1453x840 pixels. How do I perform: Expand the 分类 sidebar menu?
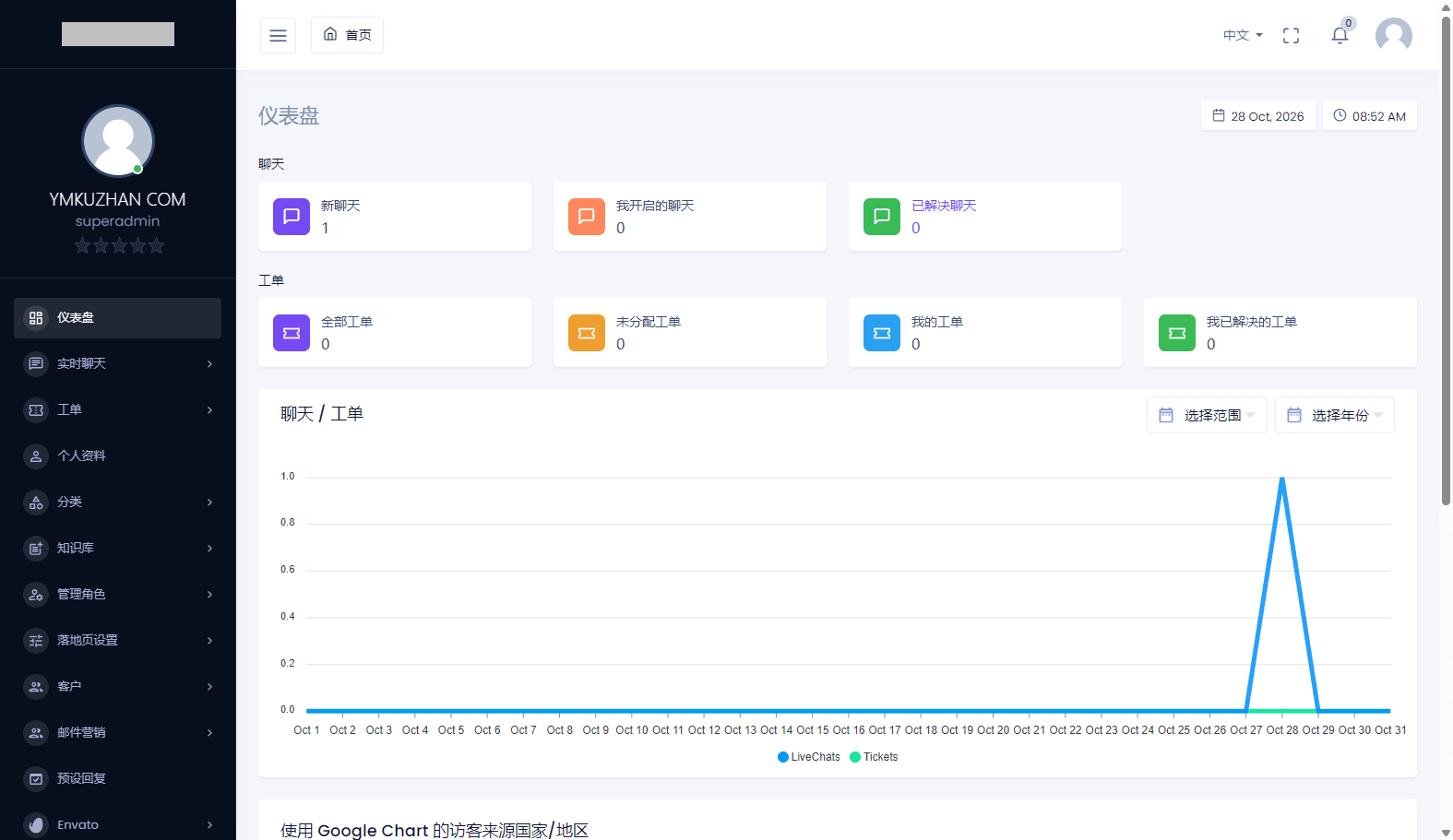click(x=118, y=503)
